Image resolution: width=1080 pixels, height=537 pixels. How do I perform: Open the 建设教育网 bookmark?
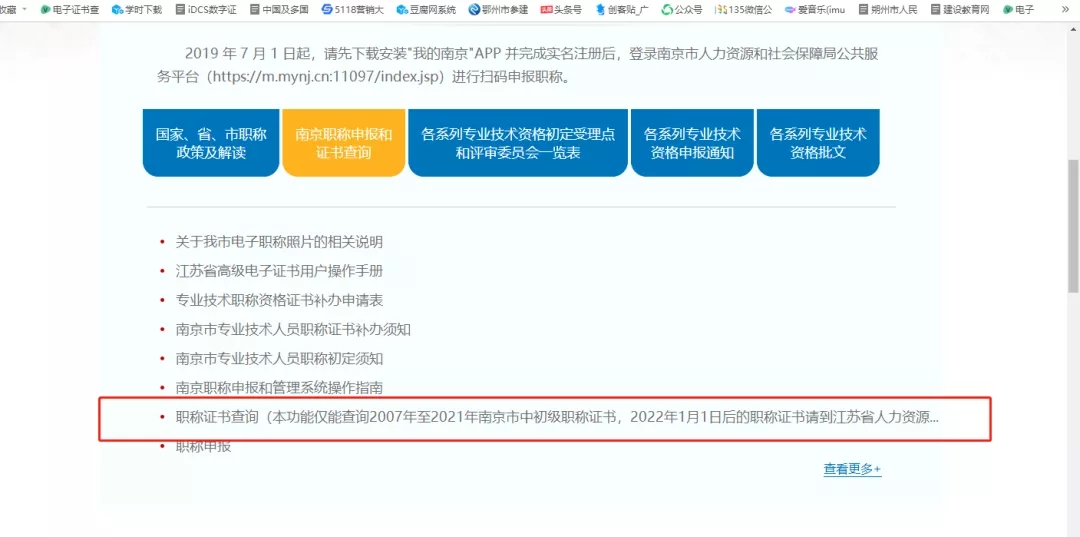tap(959, 10)
